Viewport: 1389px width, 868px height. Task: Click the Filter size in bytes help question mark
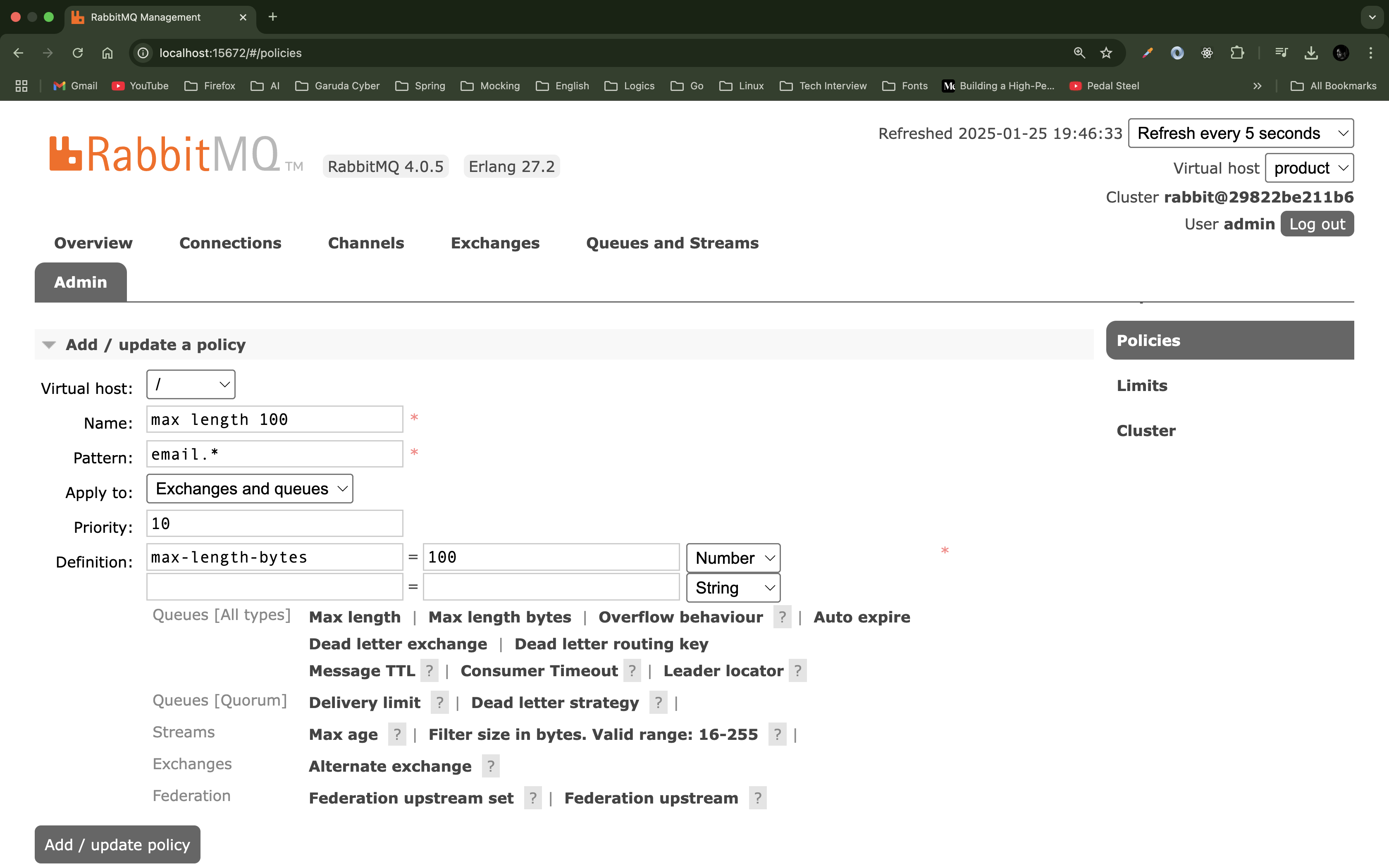777,734
